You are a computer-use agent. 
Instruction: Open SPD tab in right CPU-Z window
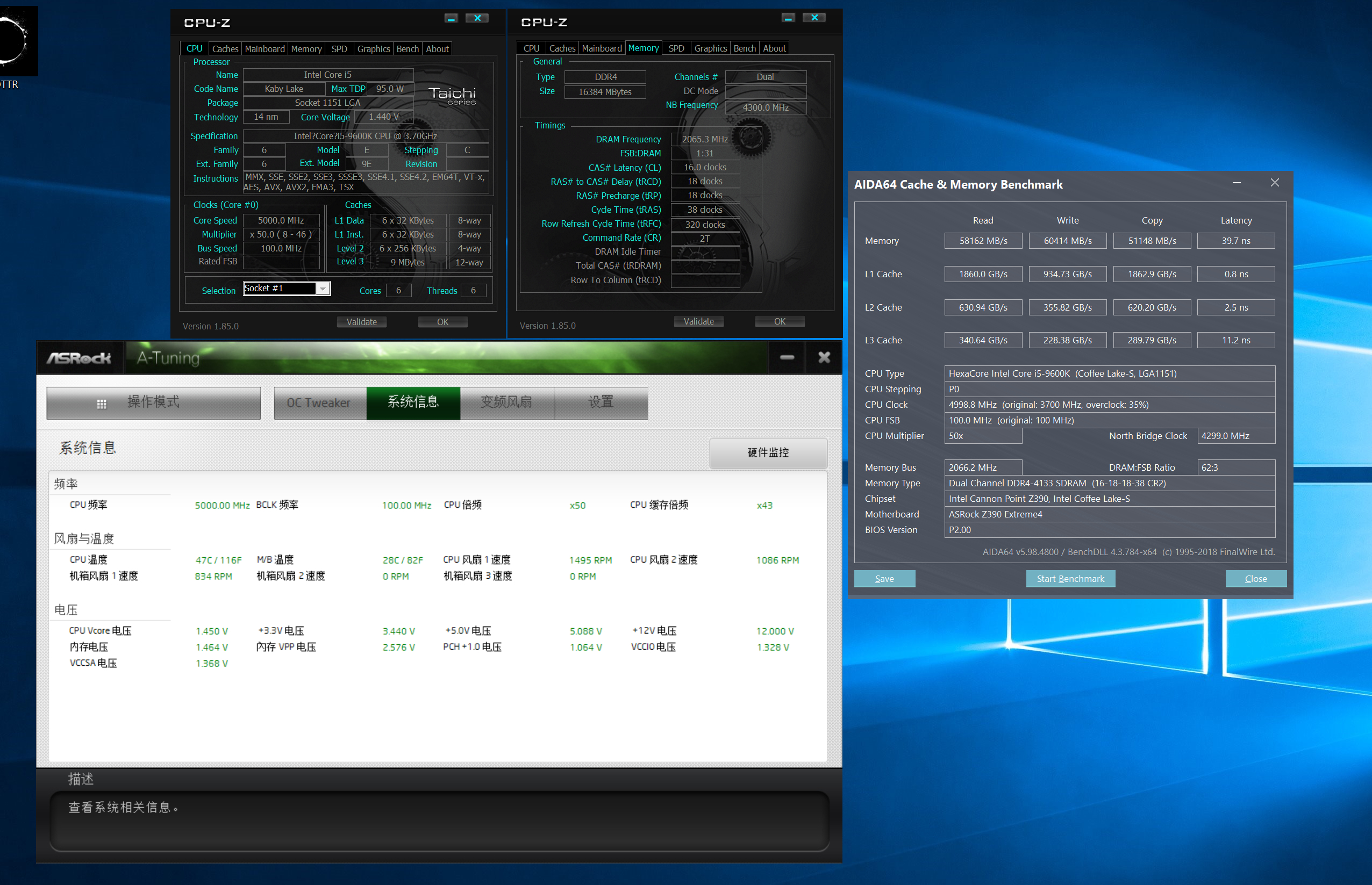pos(676,48)
